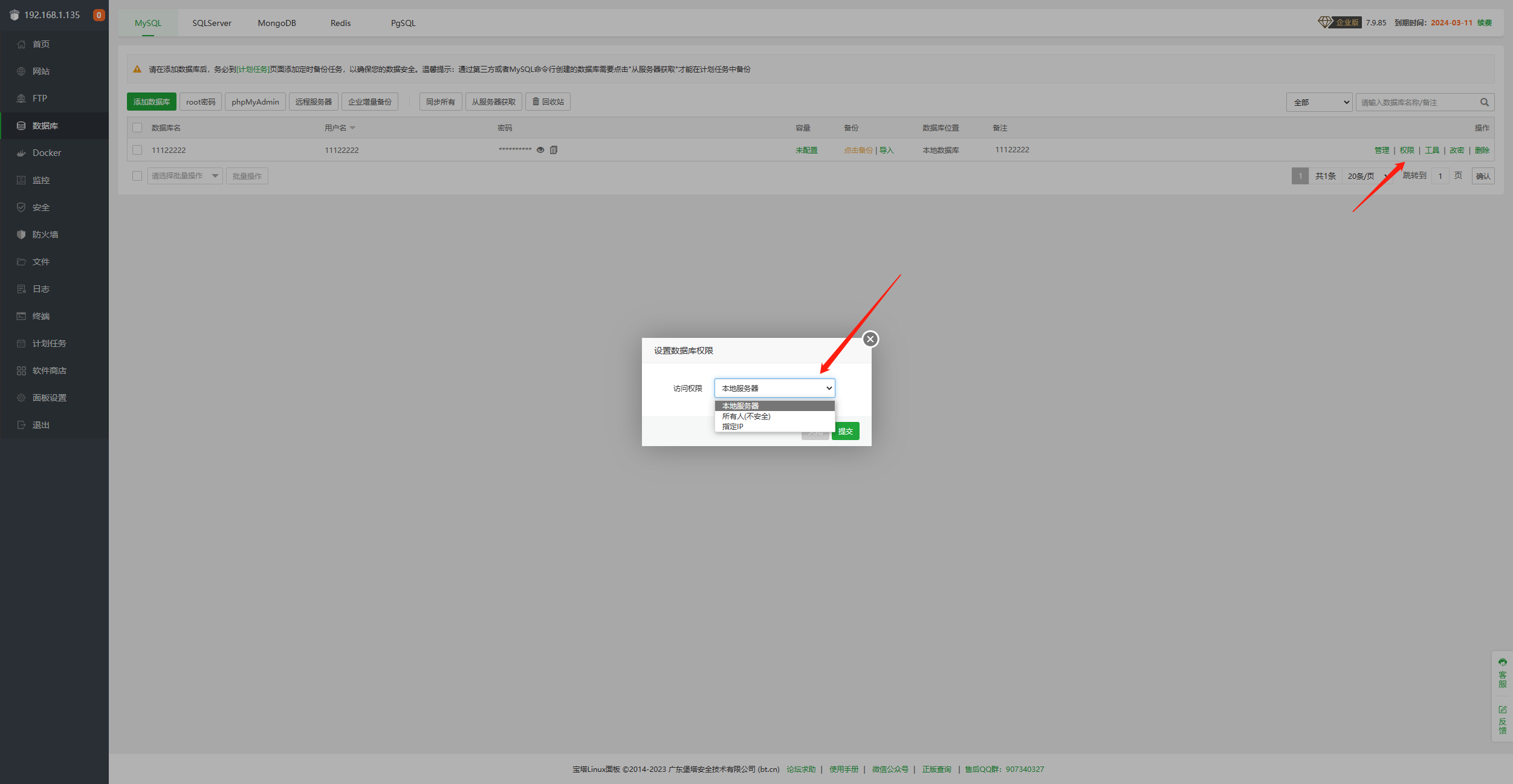Screen dimensions: 1513x784
Task: Open the 首页 home sidebar item
Action: click(x=54, y=44)
